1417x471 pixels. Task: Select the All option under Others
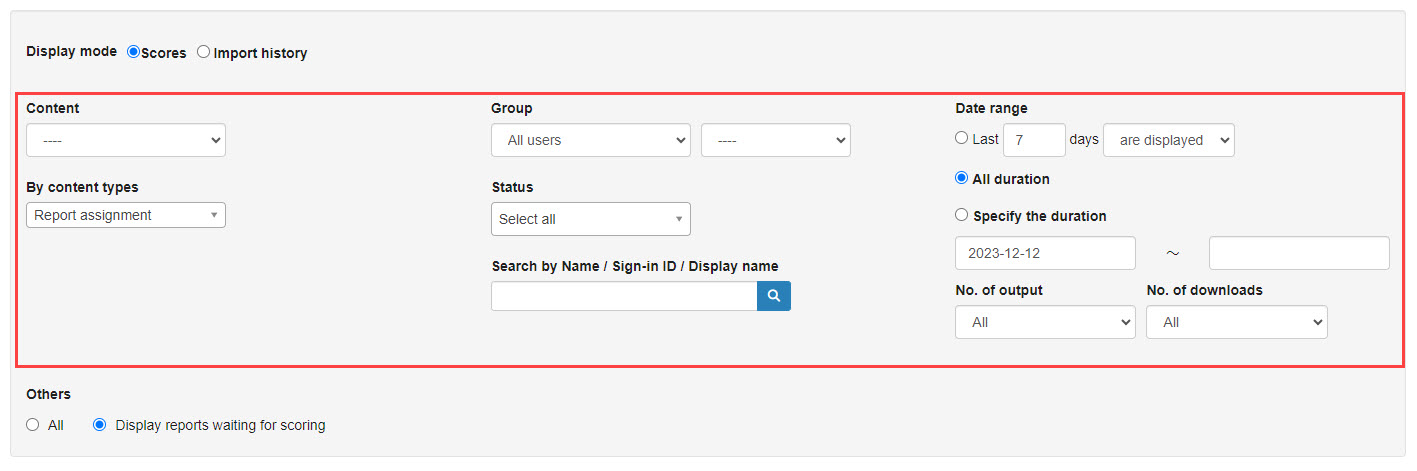point(33,425)
